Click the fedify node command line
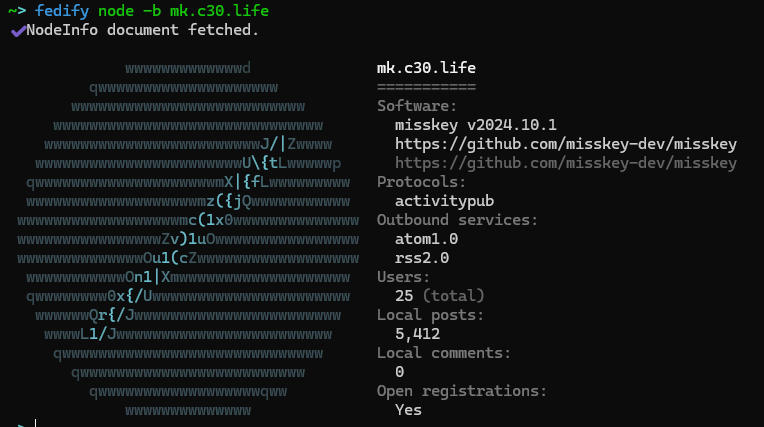The width and height of the screenshot is (764, 427). tap(138, 11)
